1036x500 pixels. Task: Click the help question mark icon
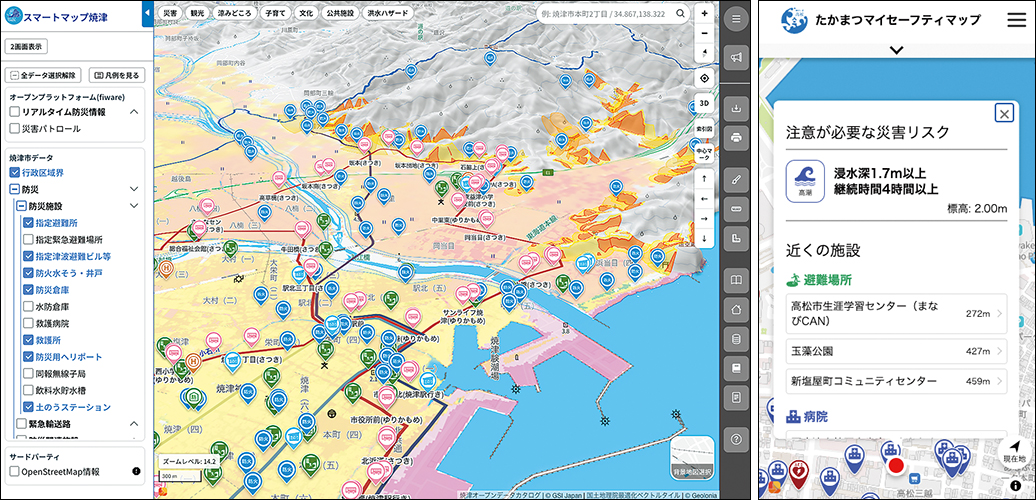click(x=736, y=438)
